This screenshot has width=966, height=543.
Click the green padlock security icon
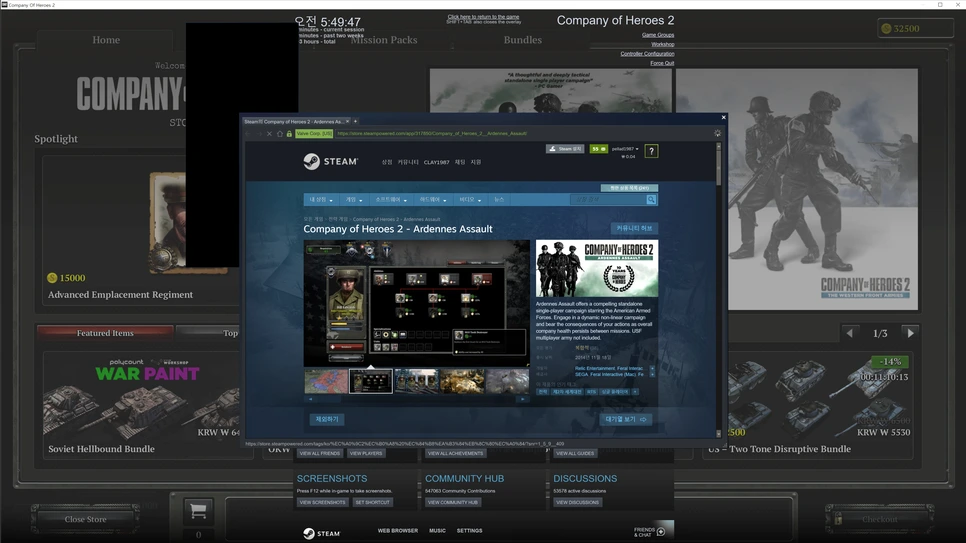289,133
